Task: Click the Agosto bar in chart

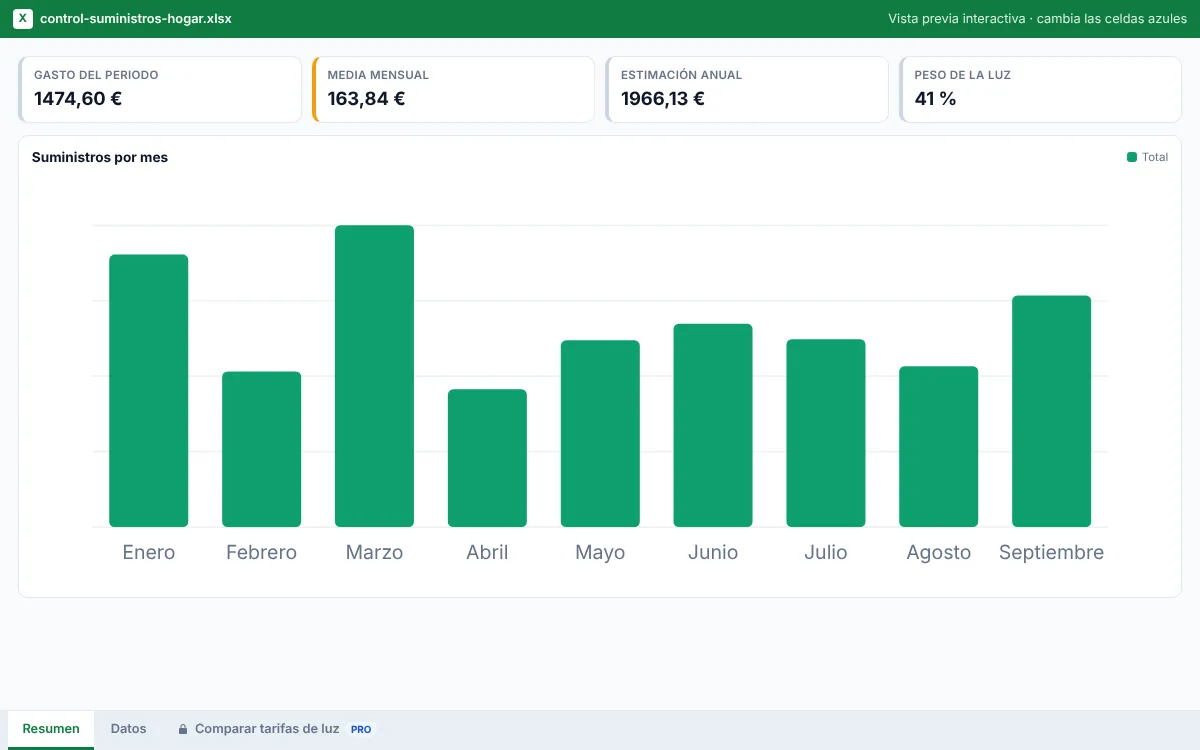Action: 939,447
